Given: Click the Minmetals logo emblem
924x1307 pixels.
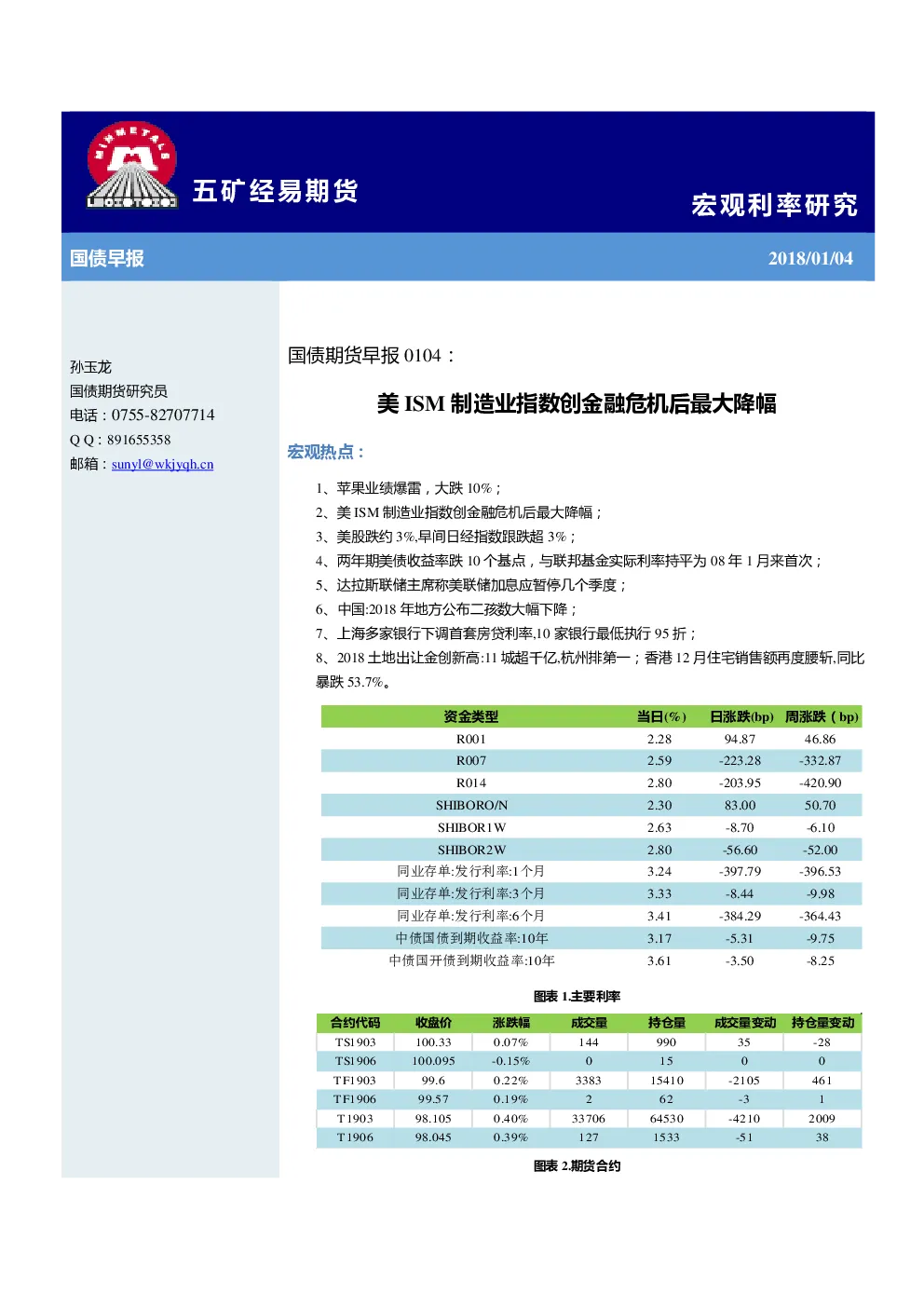Looking at the screenshot, I should click(131, 165).
